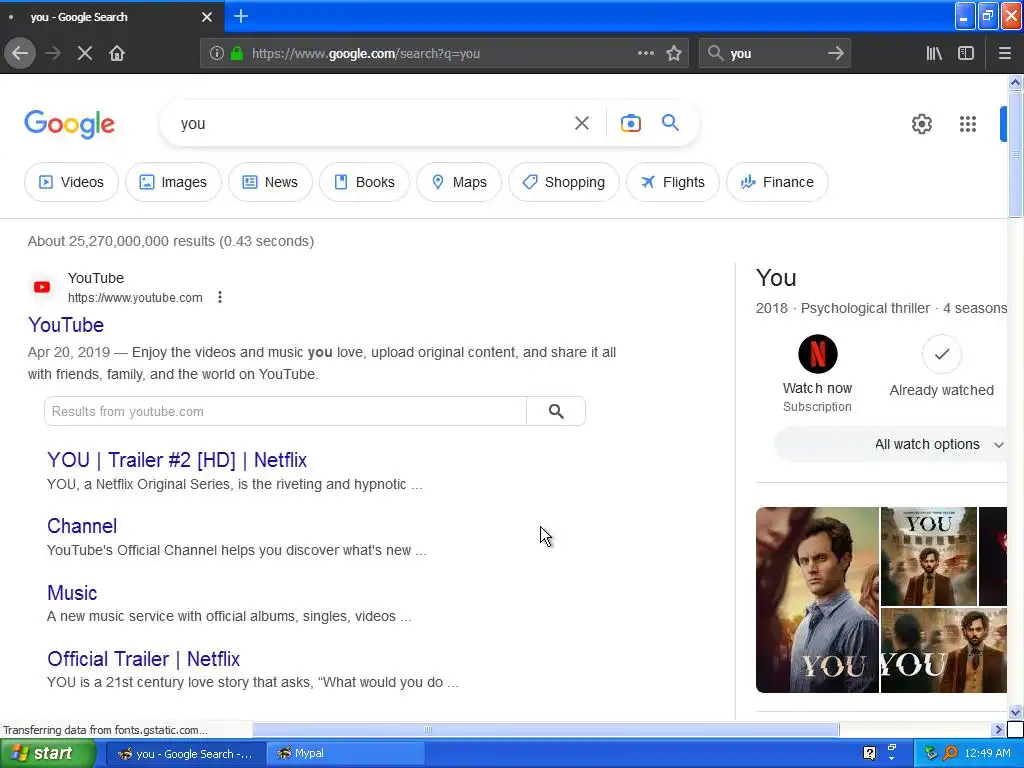1024x768 pixels.
Task: Open 'Official Trailer | Netflix' link
Action: click(143, 658)
